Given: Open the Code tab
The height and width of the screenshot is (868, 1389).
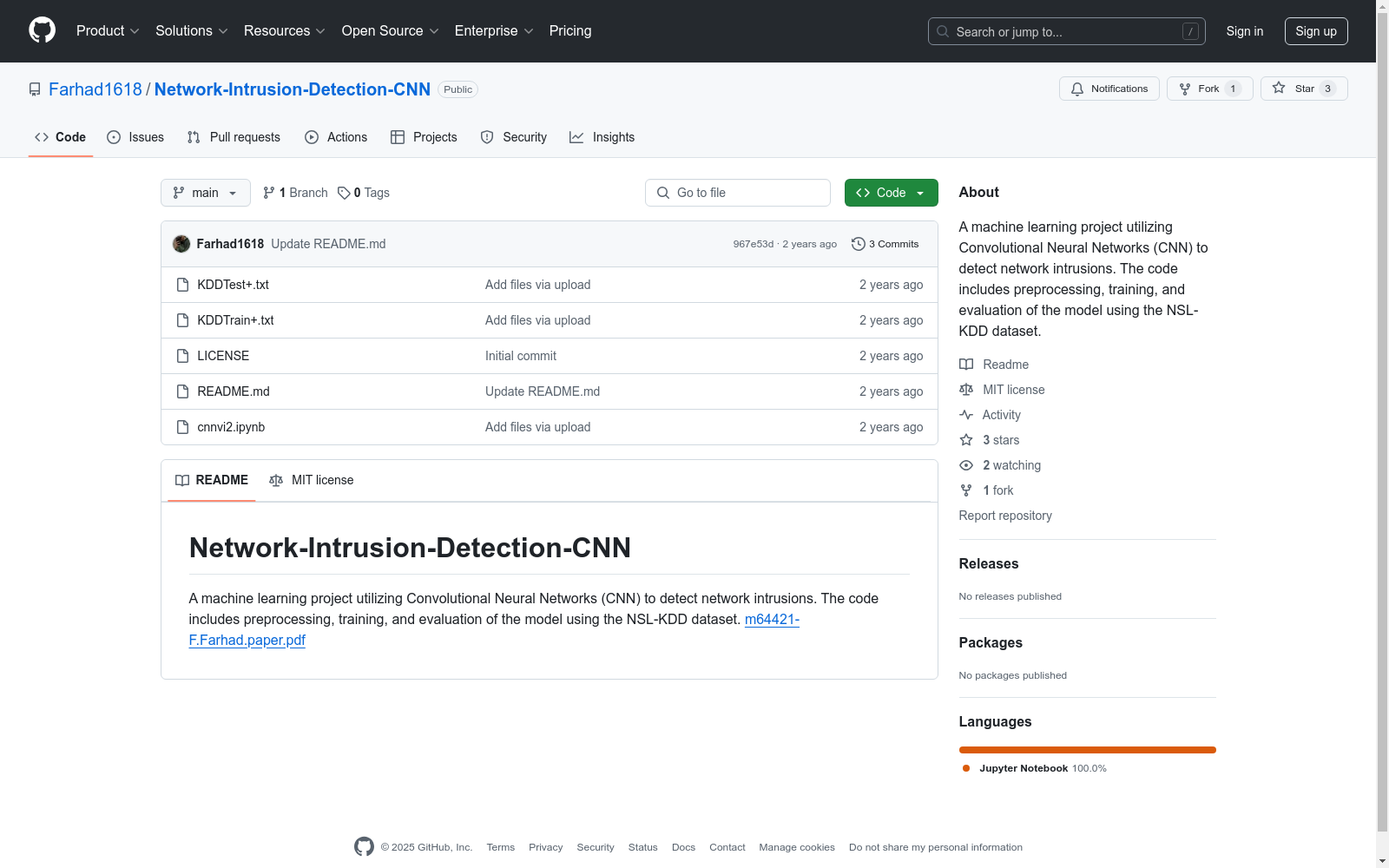Looking at the screenshot, I should tap(61, 137).
